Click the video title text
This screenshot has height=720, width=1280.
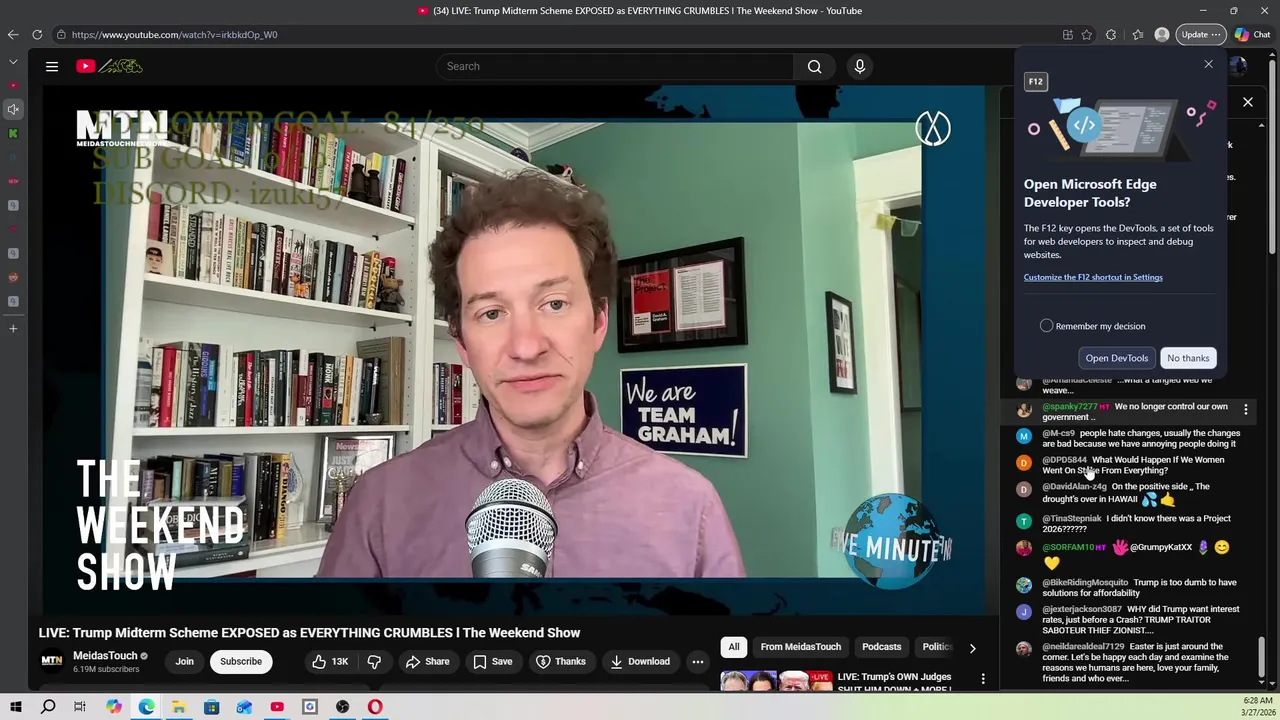point(309,633)
